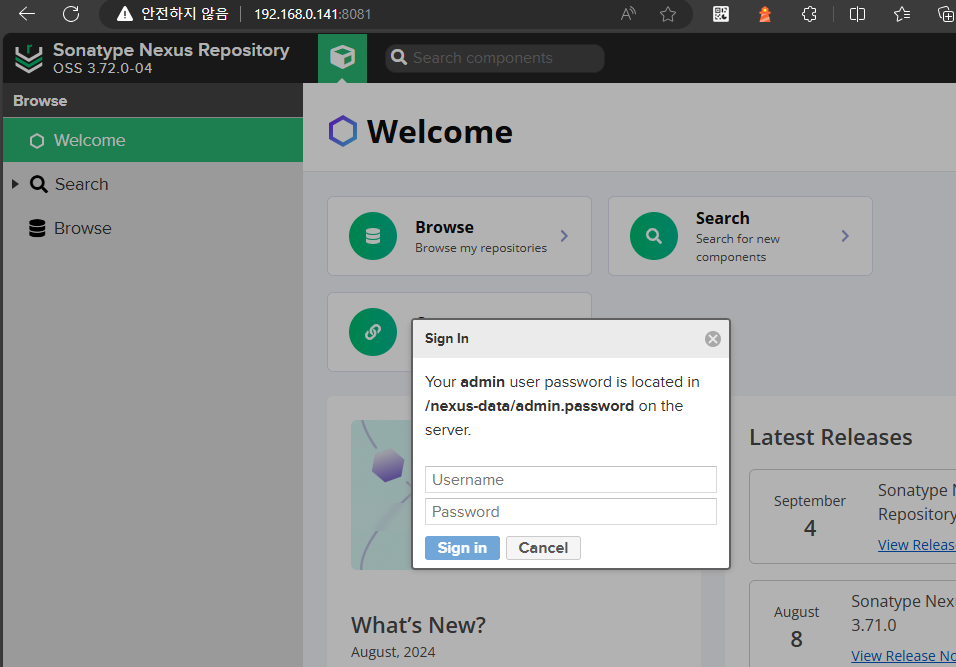Focus the Search components field

(494, 58)
